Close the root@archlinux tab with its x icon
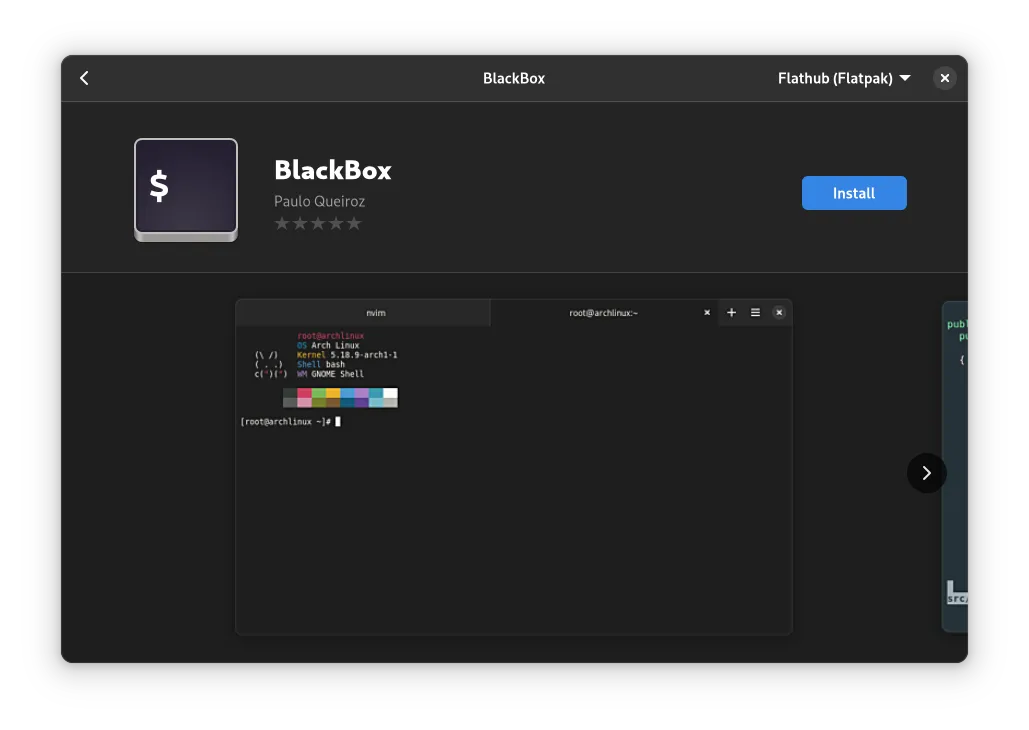Viewport: 1029px width, 730px height. [707, 312]
